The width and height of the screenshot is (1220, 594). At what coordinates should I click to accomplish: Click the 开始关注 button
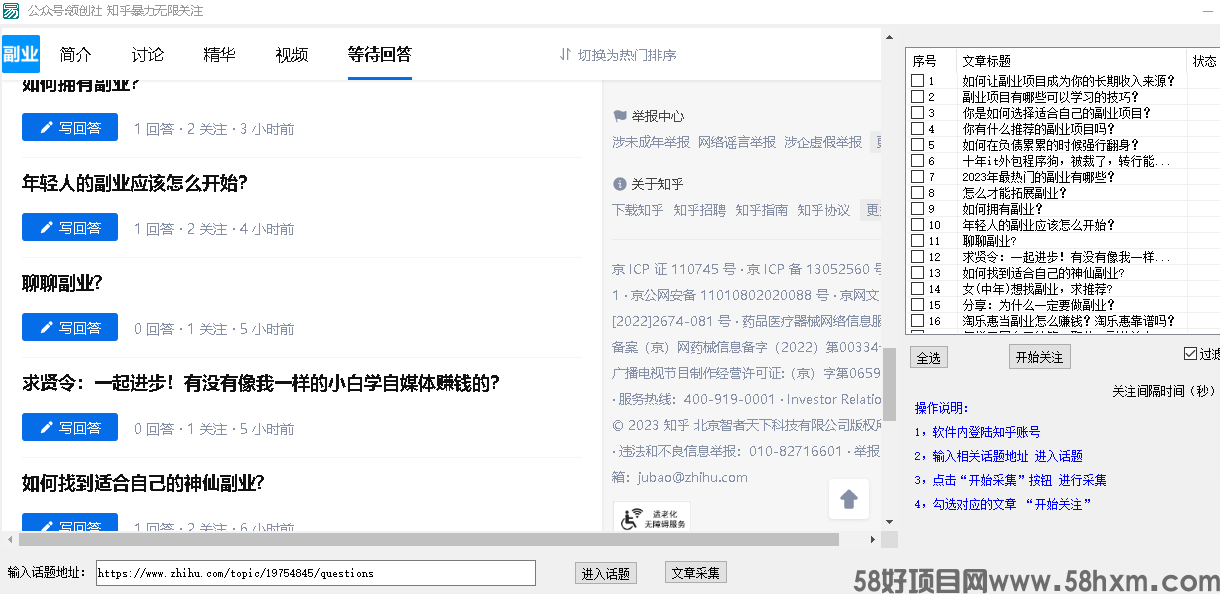click(x=1040, y=357)
